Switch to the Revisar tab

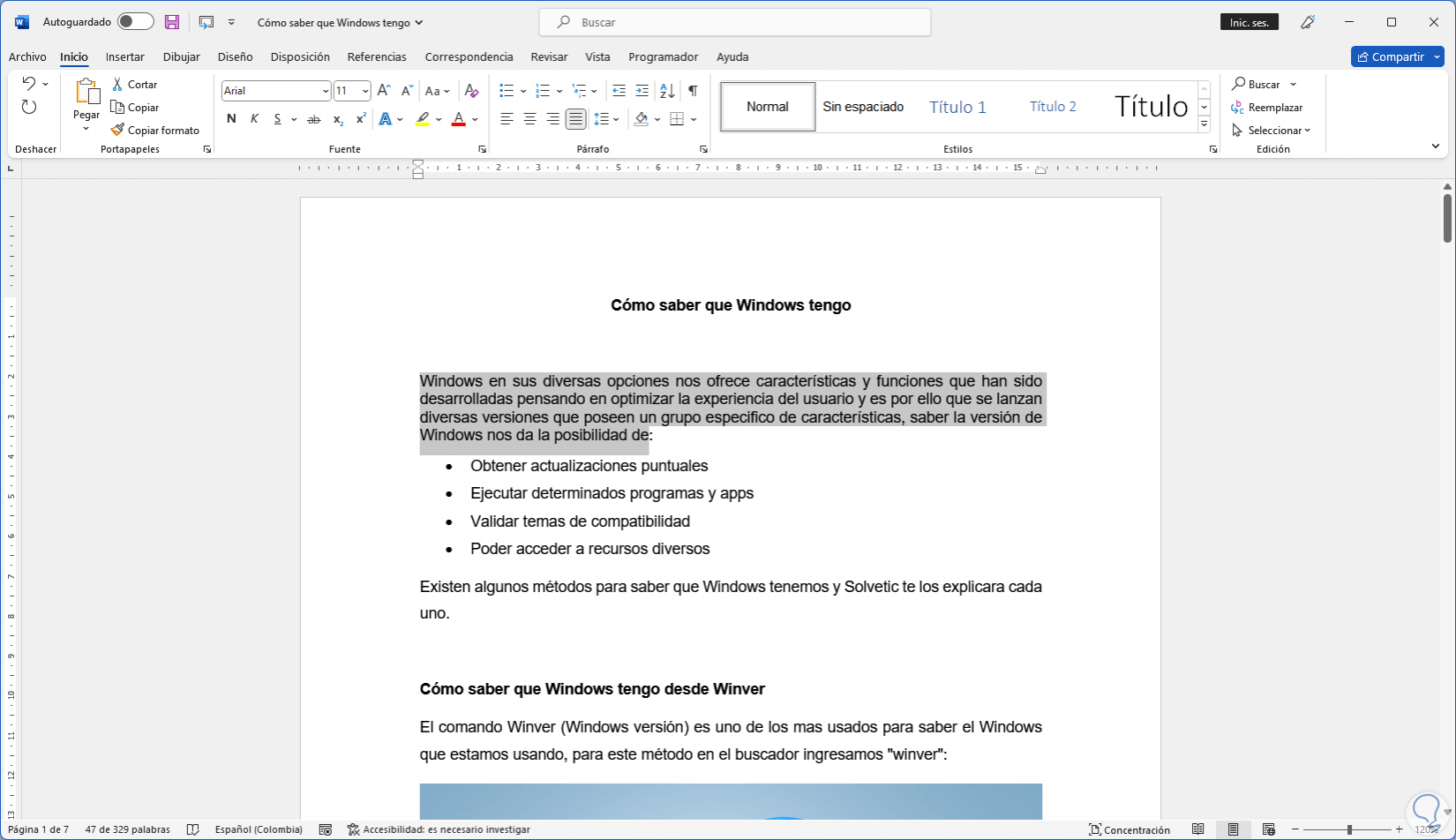point(549,56)
